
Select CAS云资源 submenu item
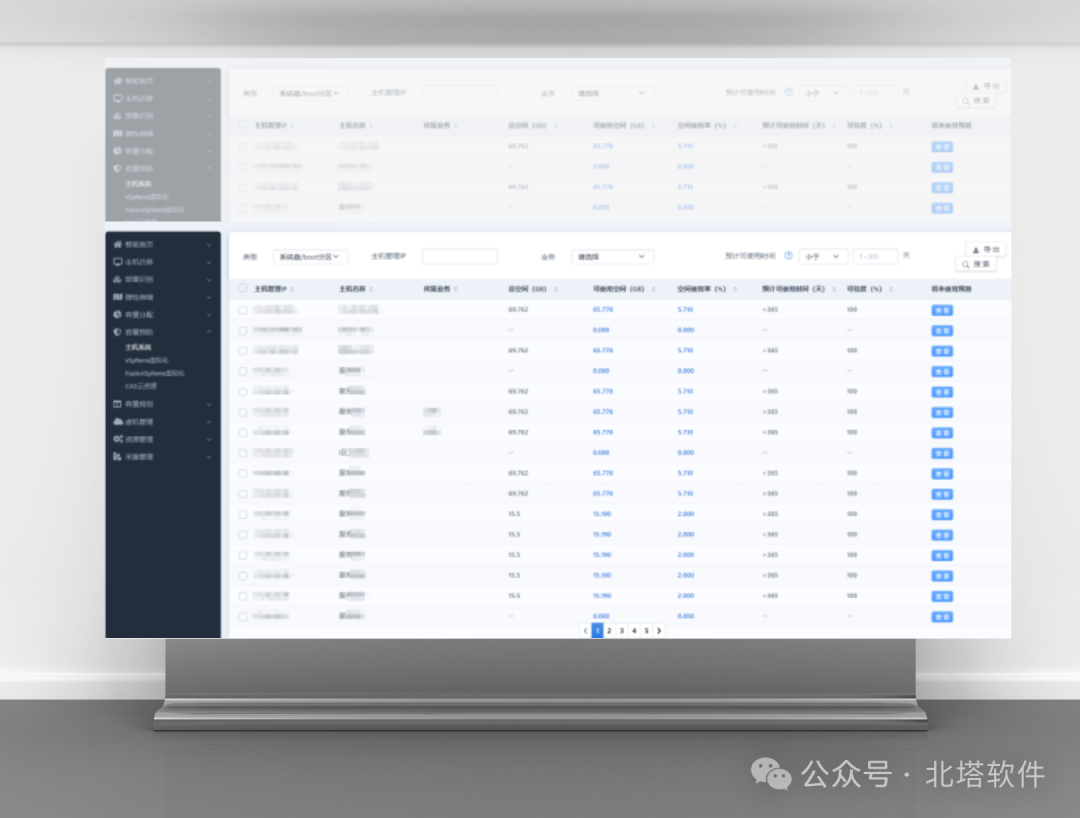click(x=141, y=386)
